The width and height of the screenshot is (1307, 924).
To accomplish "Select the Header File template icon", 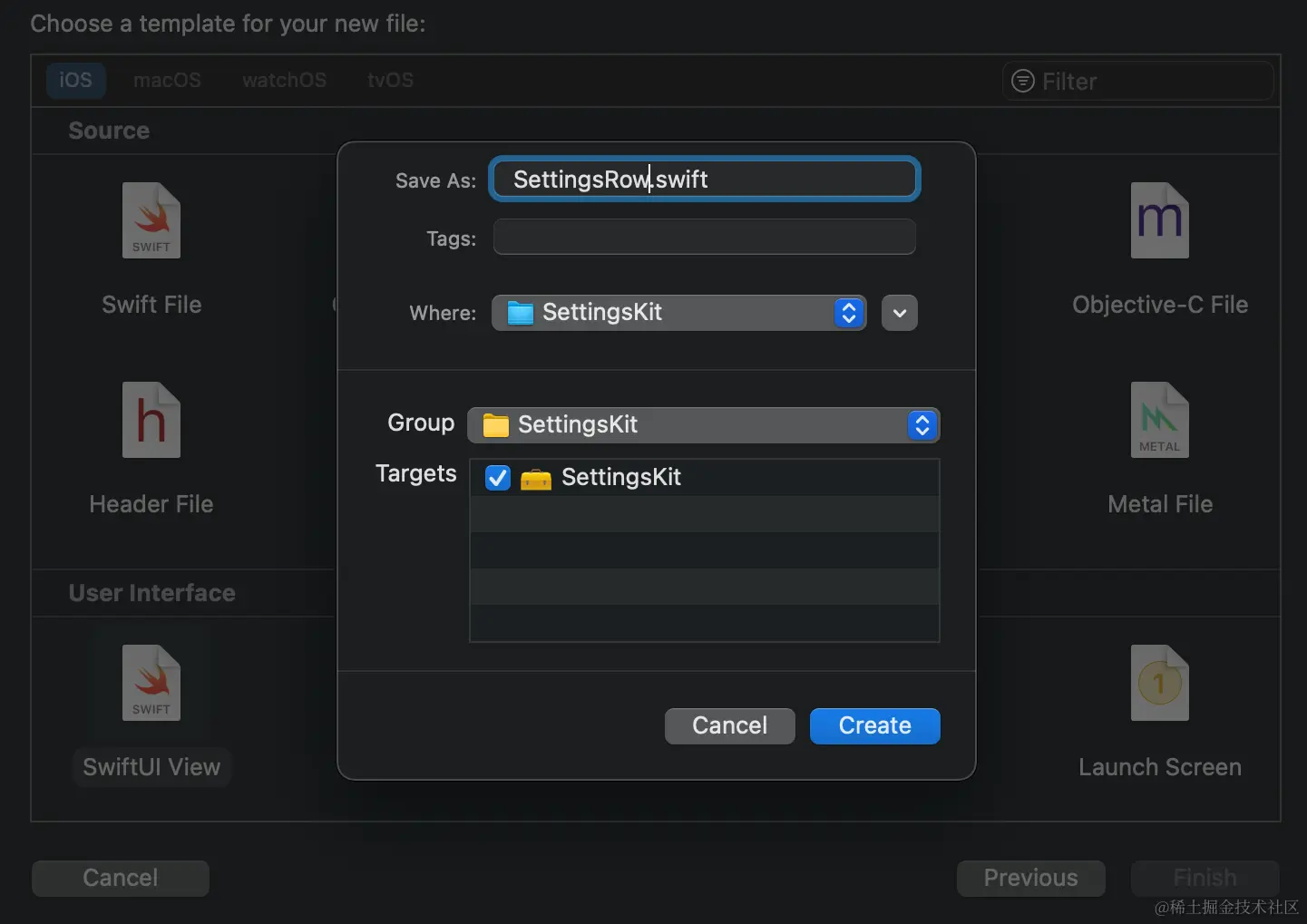I will [151, 420].
